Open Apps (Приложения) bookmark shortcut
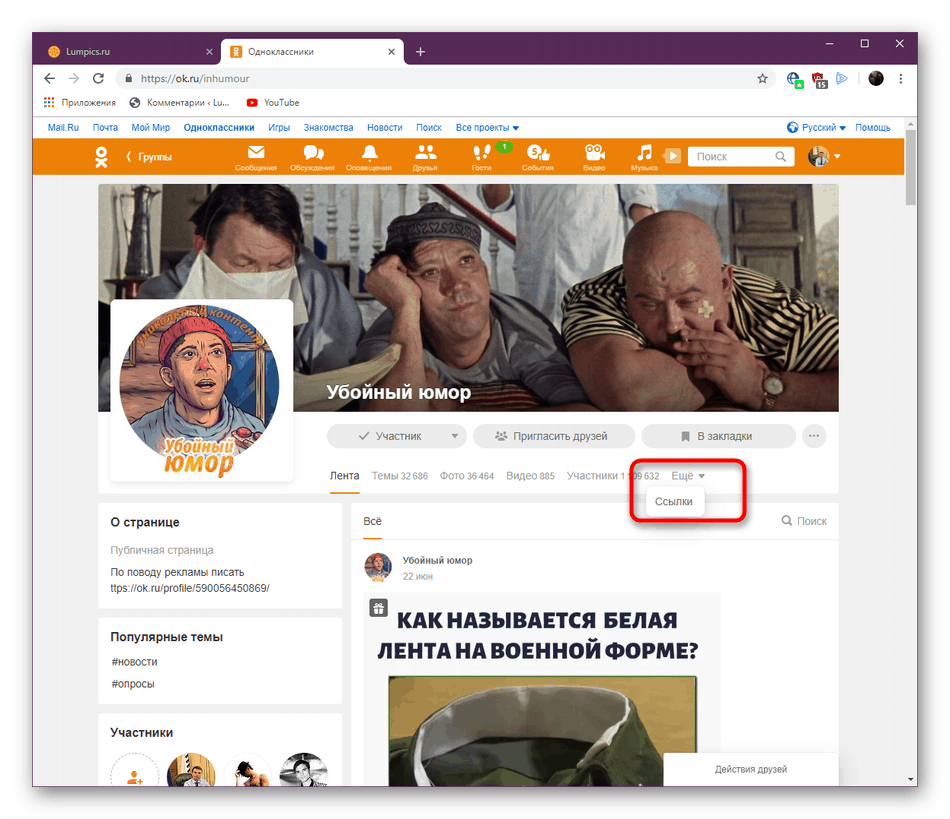The height and width of the screenshot is (819, 950). (x=80, y=102)
